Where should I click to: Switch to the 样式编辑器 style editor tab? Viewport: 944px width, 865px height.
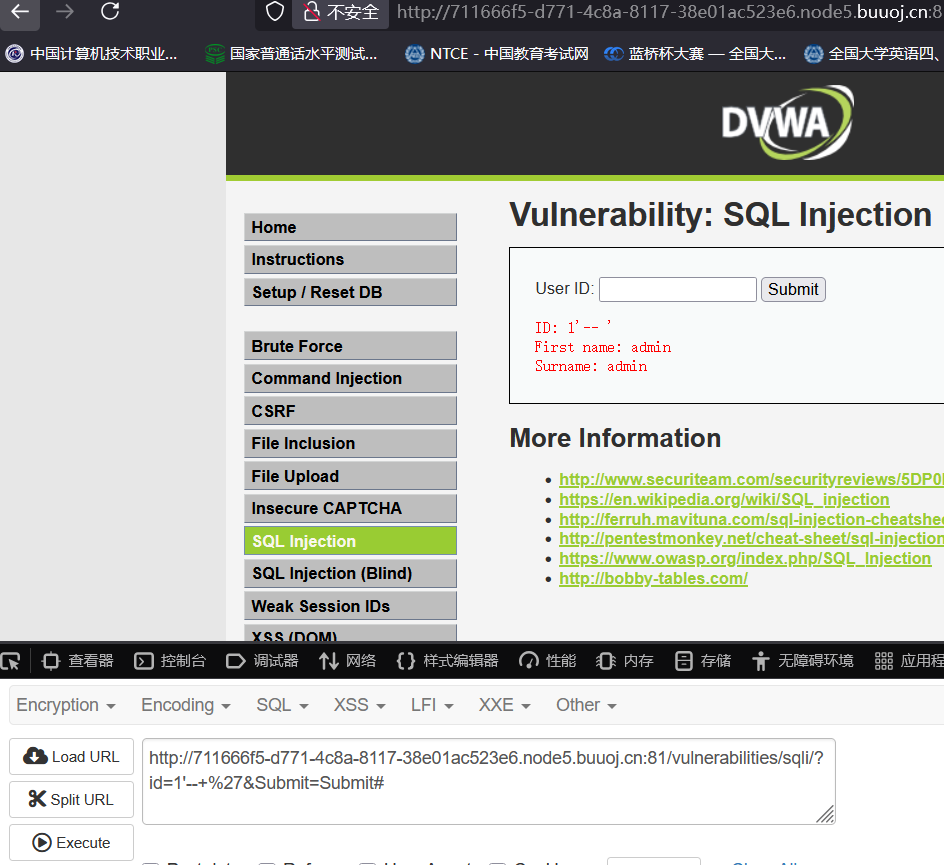point(447,661)
